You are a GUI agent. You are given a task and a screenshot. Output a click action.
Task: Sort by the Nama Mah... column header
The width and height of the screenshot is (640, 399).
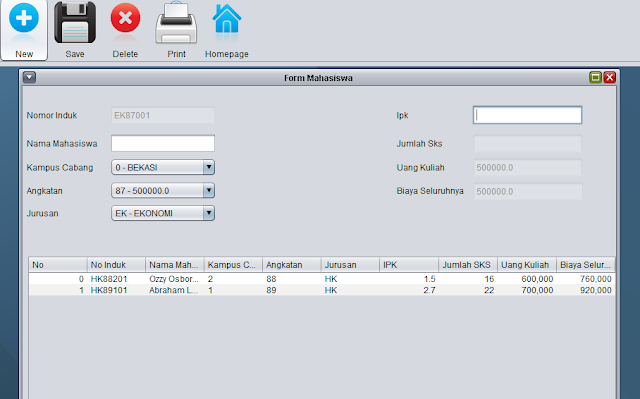[x=175, y=265]
